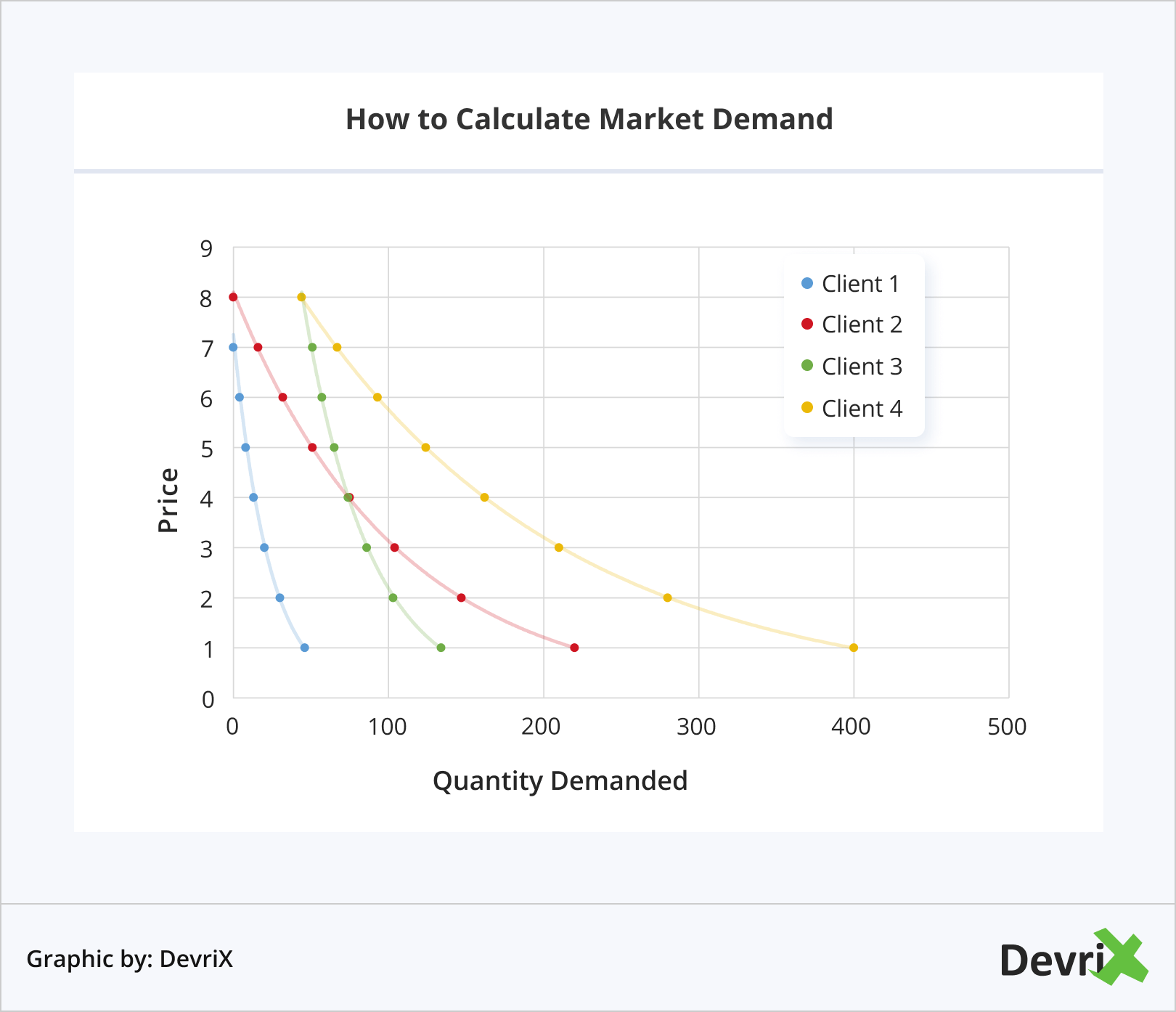Click the green Client 3 legend dot
Viewport: 1176px width, 1012px height.
point(807,366)
